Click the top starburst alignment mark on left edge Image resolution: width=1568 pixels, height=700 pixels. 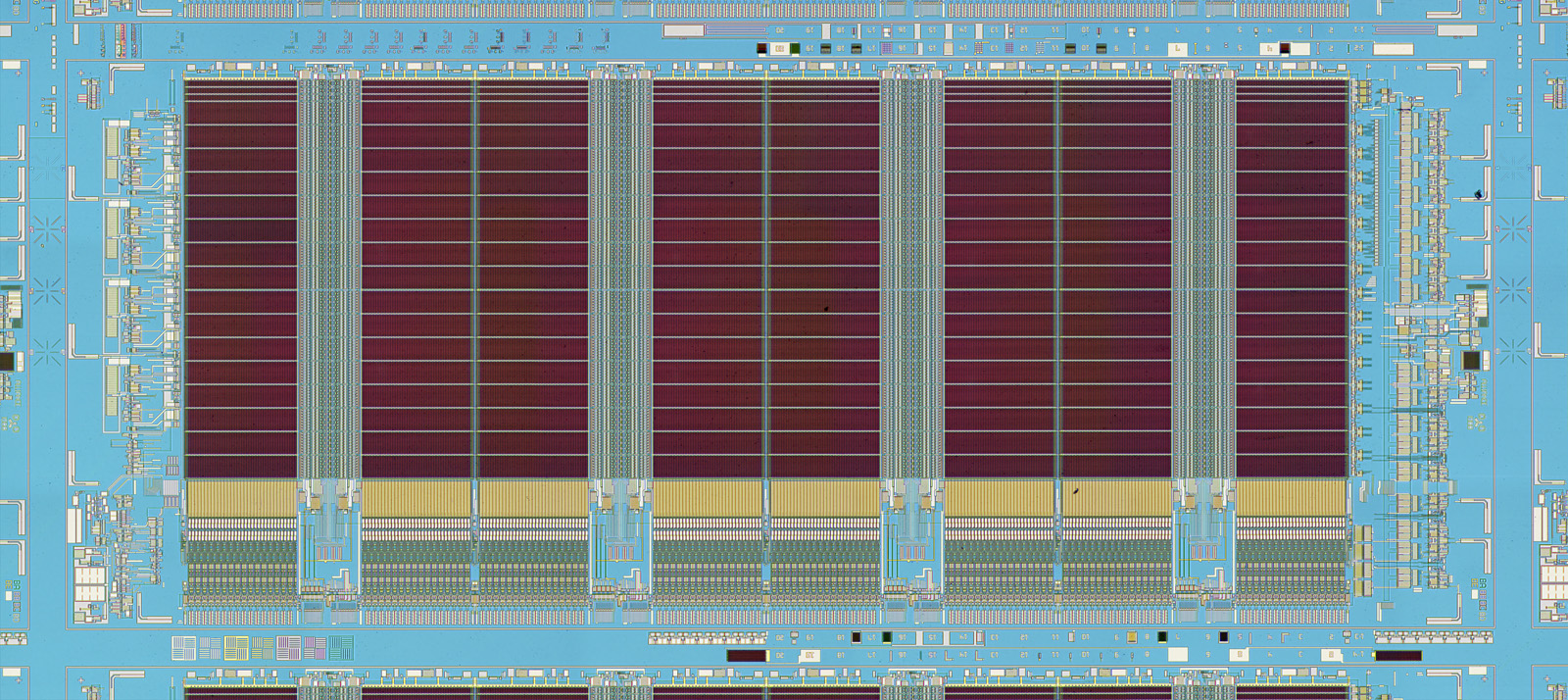[x=46, y=229]
